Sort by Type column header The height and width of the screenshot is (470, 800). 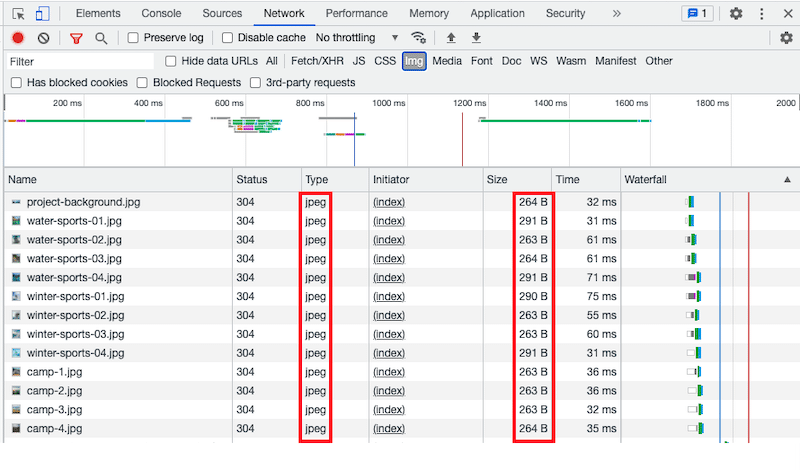coord(335,180)
